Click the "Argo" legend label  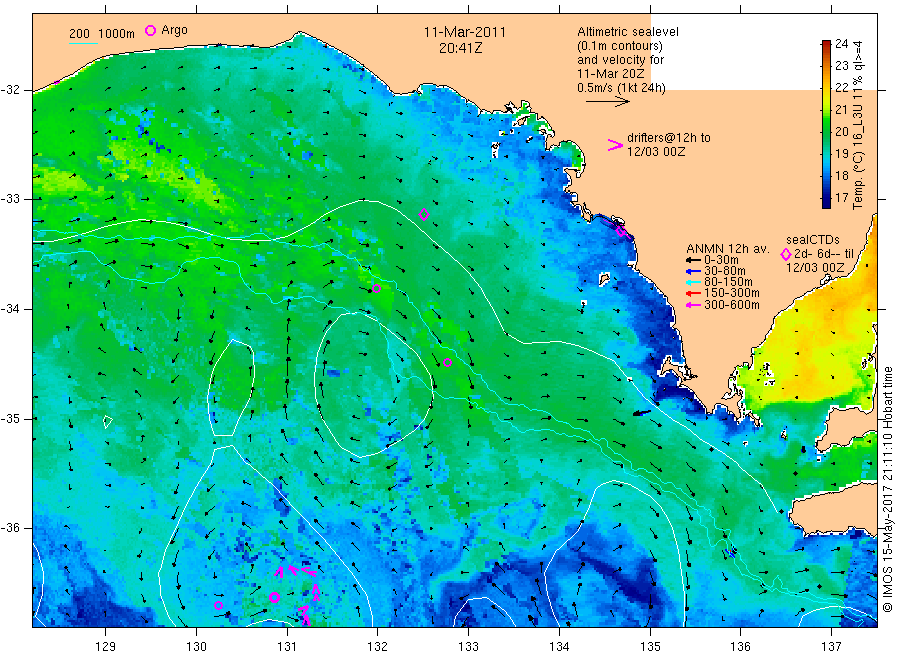pos(174,30)
